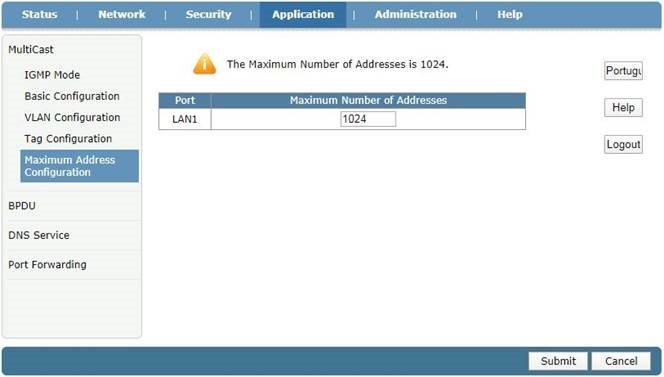This screenshot has width=664, height=377.
Task: Switch language with Portuguese button
Action: click(623, 71)
